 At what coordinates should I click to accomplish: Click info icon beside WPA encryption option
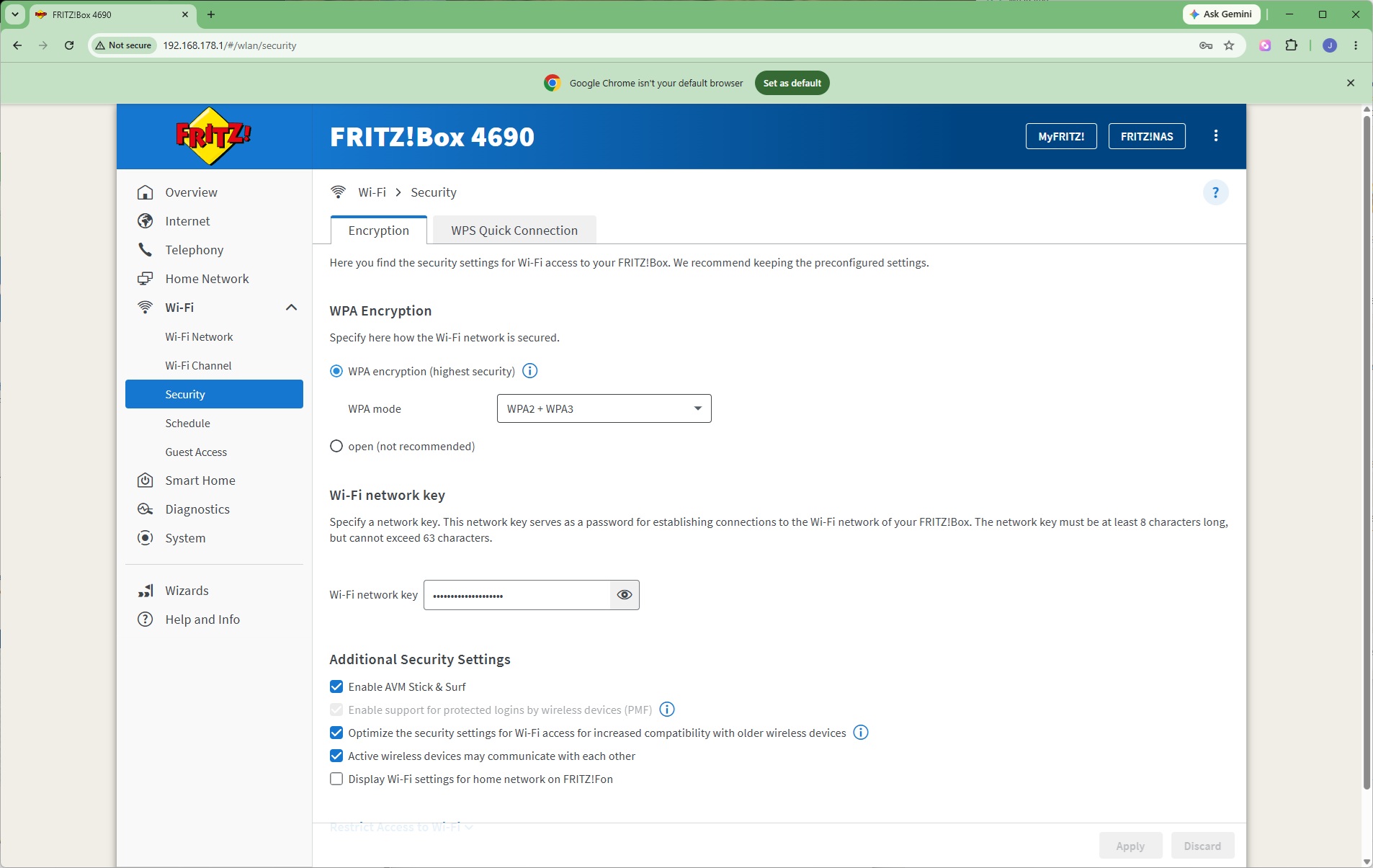pos(529,371)
